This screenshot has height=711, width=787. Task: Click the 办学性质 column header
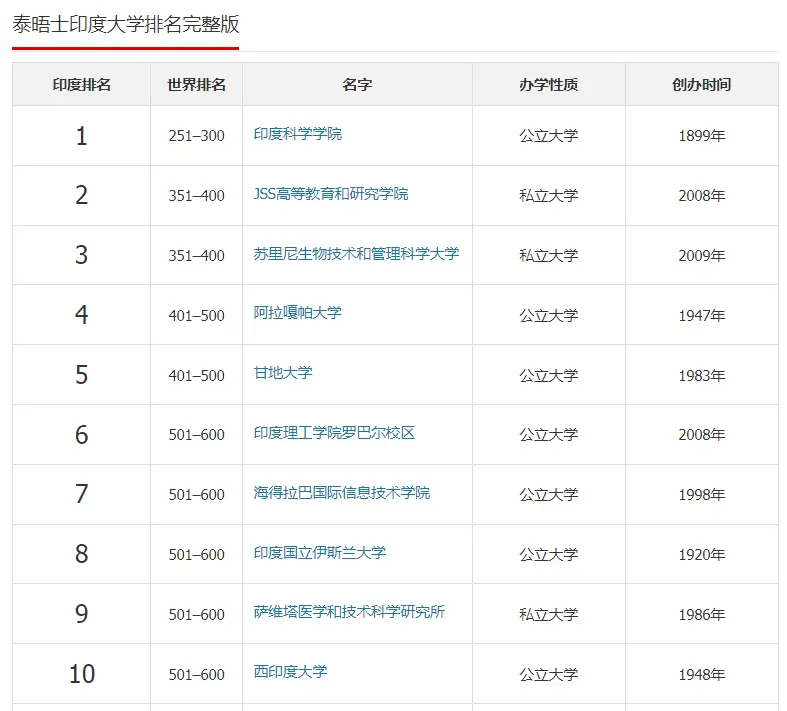[549, 85]
